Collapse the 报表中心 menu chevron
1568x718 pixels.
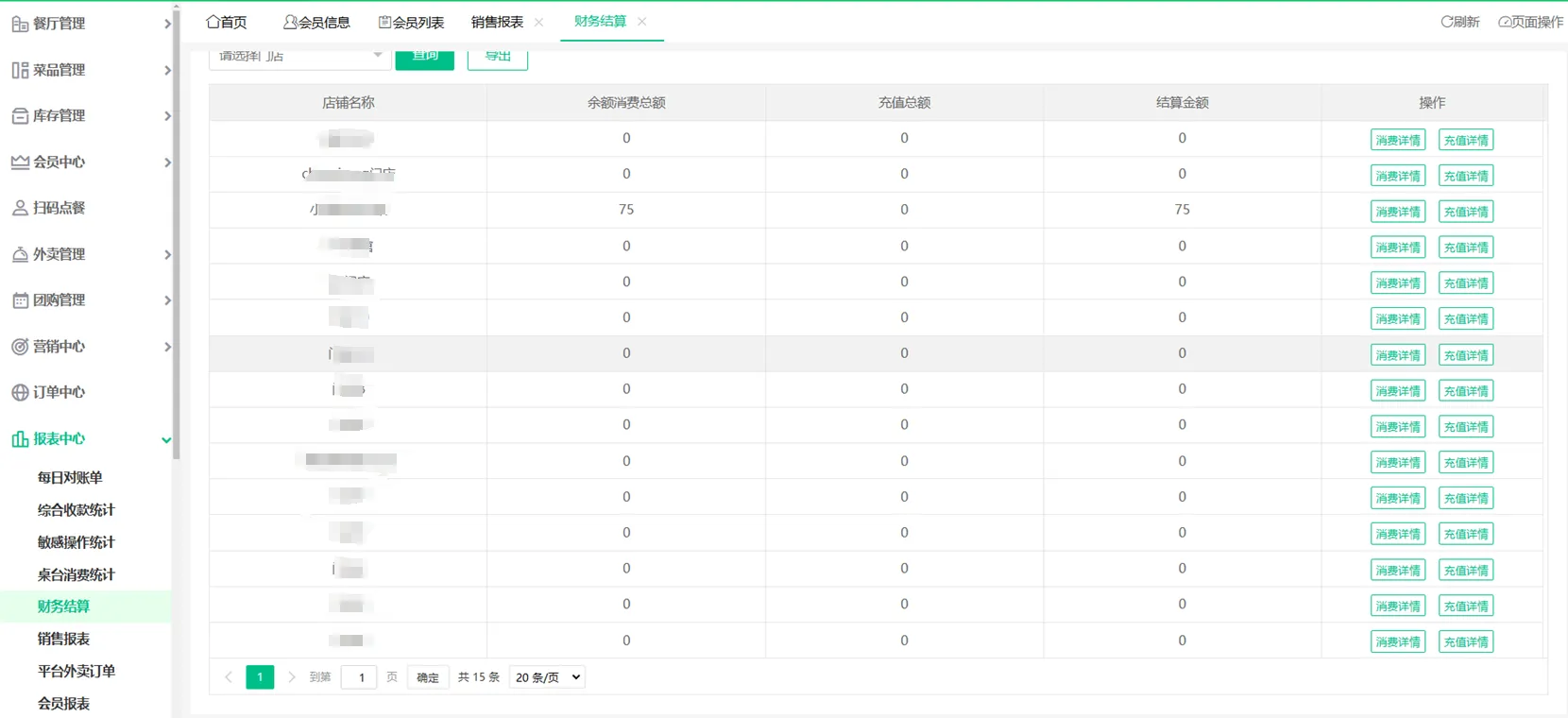[166, 439]
